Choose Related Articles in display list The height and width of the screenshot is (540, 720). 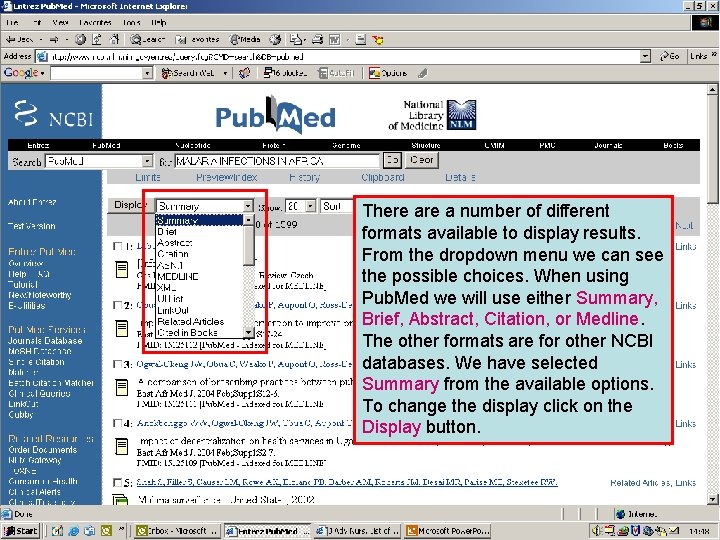[191, 321]
